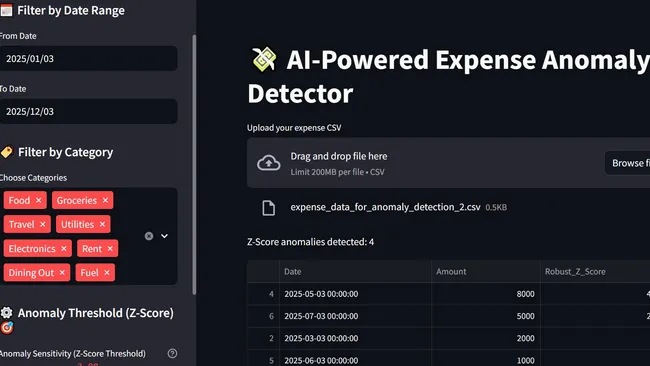Click the Filter by Category tag icon
Viewport: 650px width, 366px height.
pos(7,152)
